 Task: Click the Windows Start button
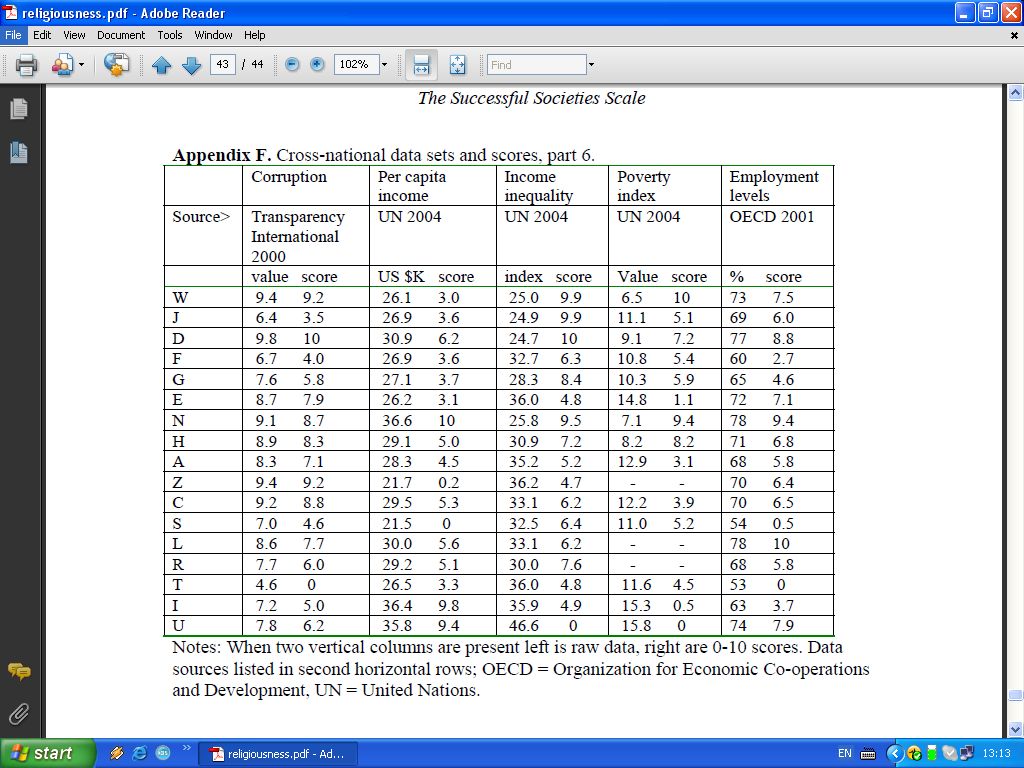click(48, 753)
